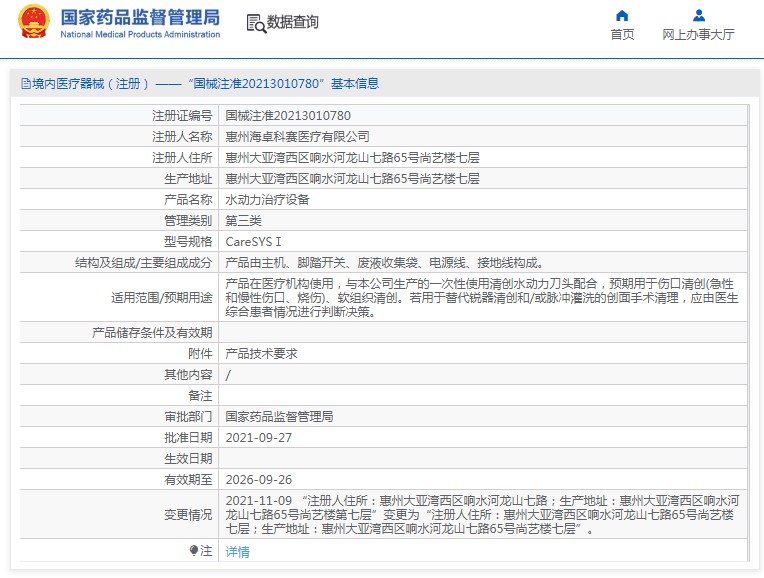Open the 网上办事大厅 link
764x578 pixels.
698,35
